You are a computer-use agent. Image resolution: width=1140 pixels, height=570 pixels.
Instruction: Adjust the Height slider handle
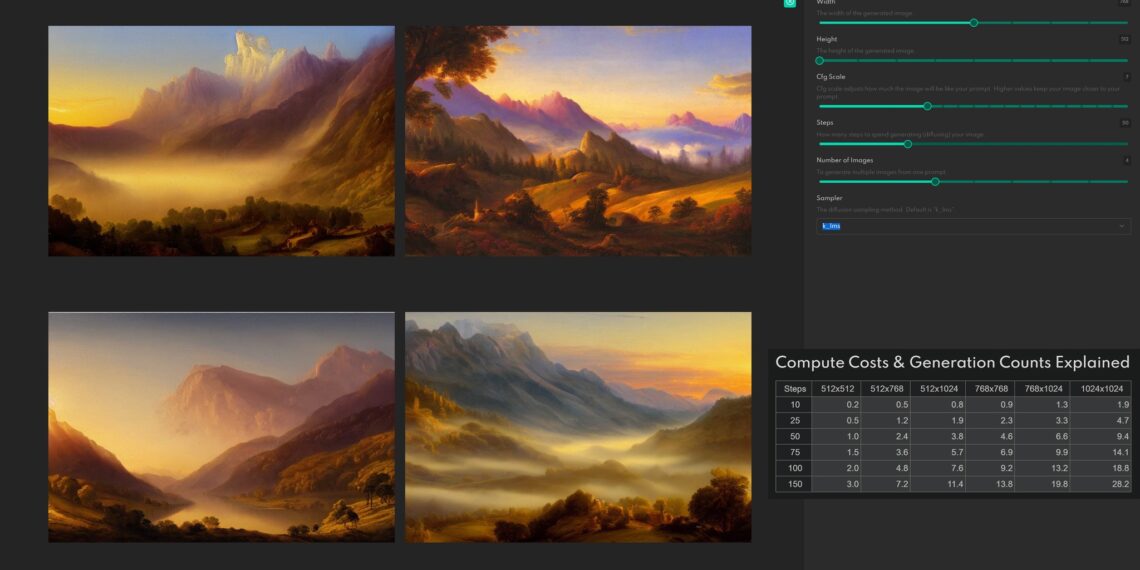(x=819, y=60)
